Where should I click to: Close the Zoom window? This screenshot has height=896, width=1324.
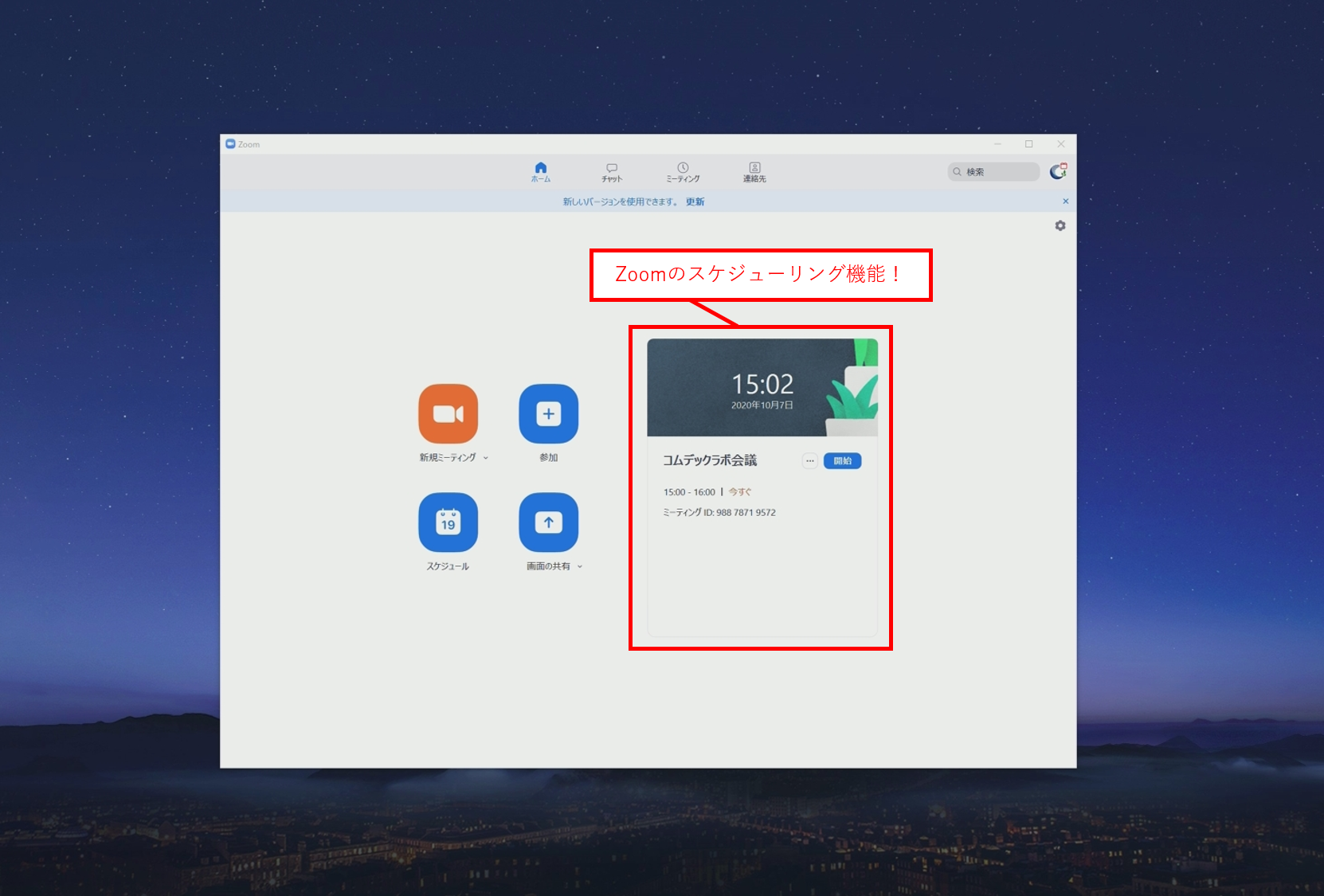1061,144
